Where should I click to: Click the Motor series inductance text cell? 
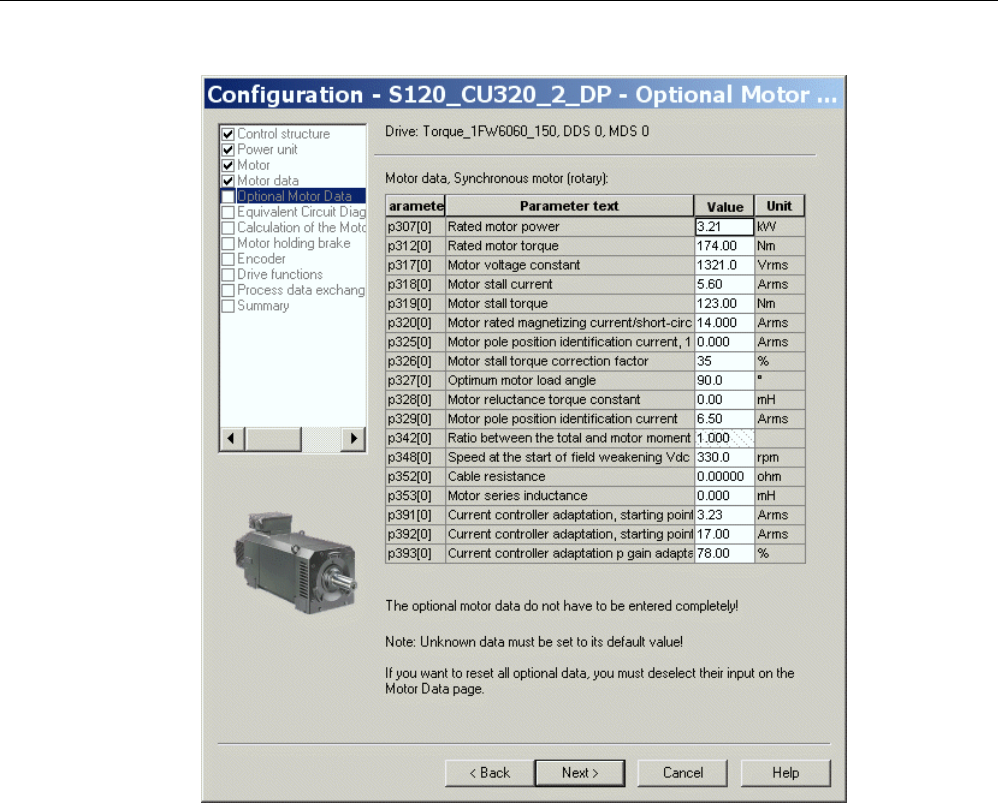pos(570,496)
